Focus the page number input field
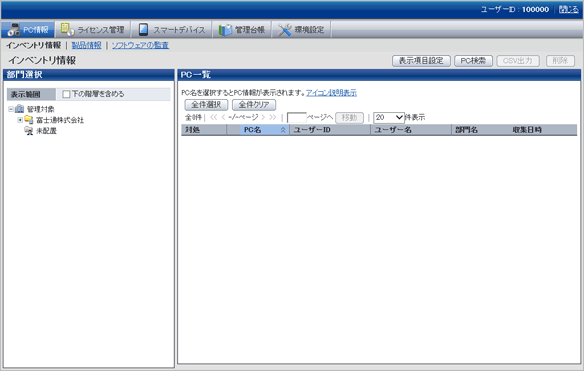 pos(297,118)
